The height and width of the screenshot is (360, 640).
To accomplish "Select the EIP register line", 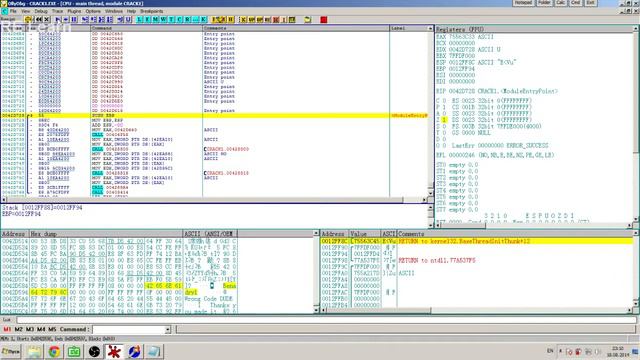I will 497,91.
